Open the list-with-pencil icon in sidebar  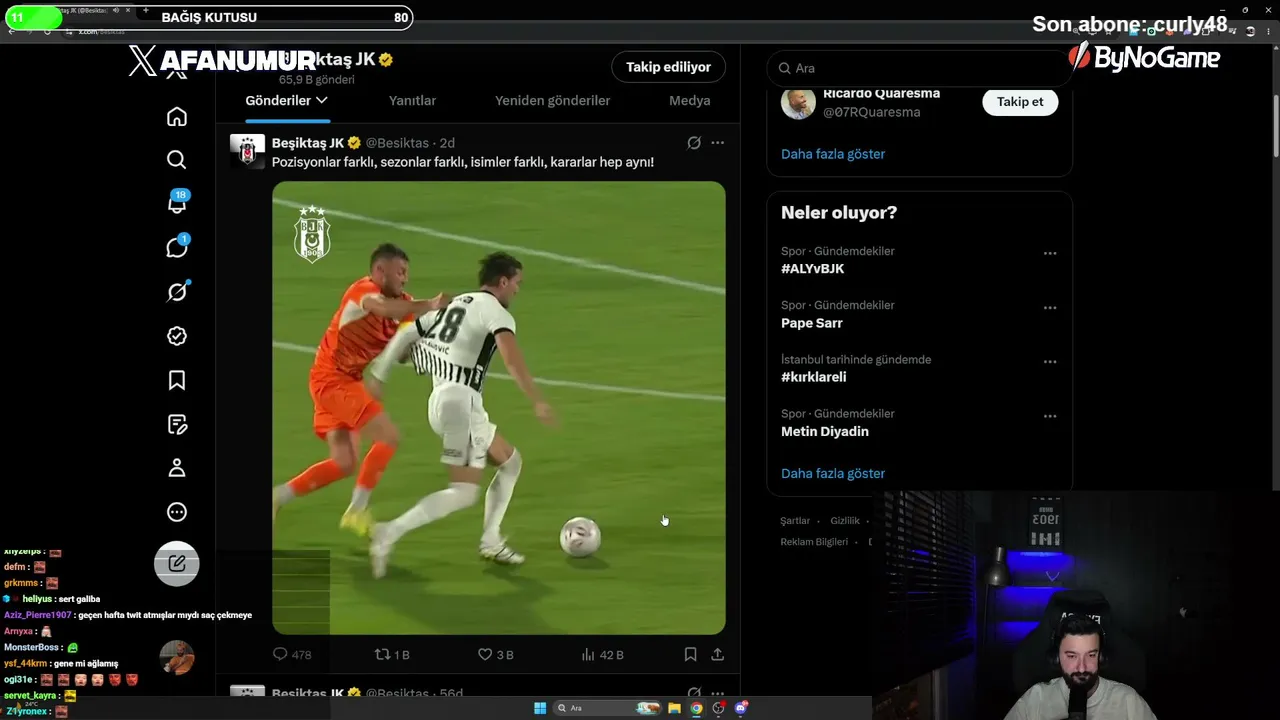click(x=177, y=424)
